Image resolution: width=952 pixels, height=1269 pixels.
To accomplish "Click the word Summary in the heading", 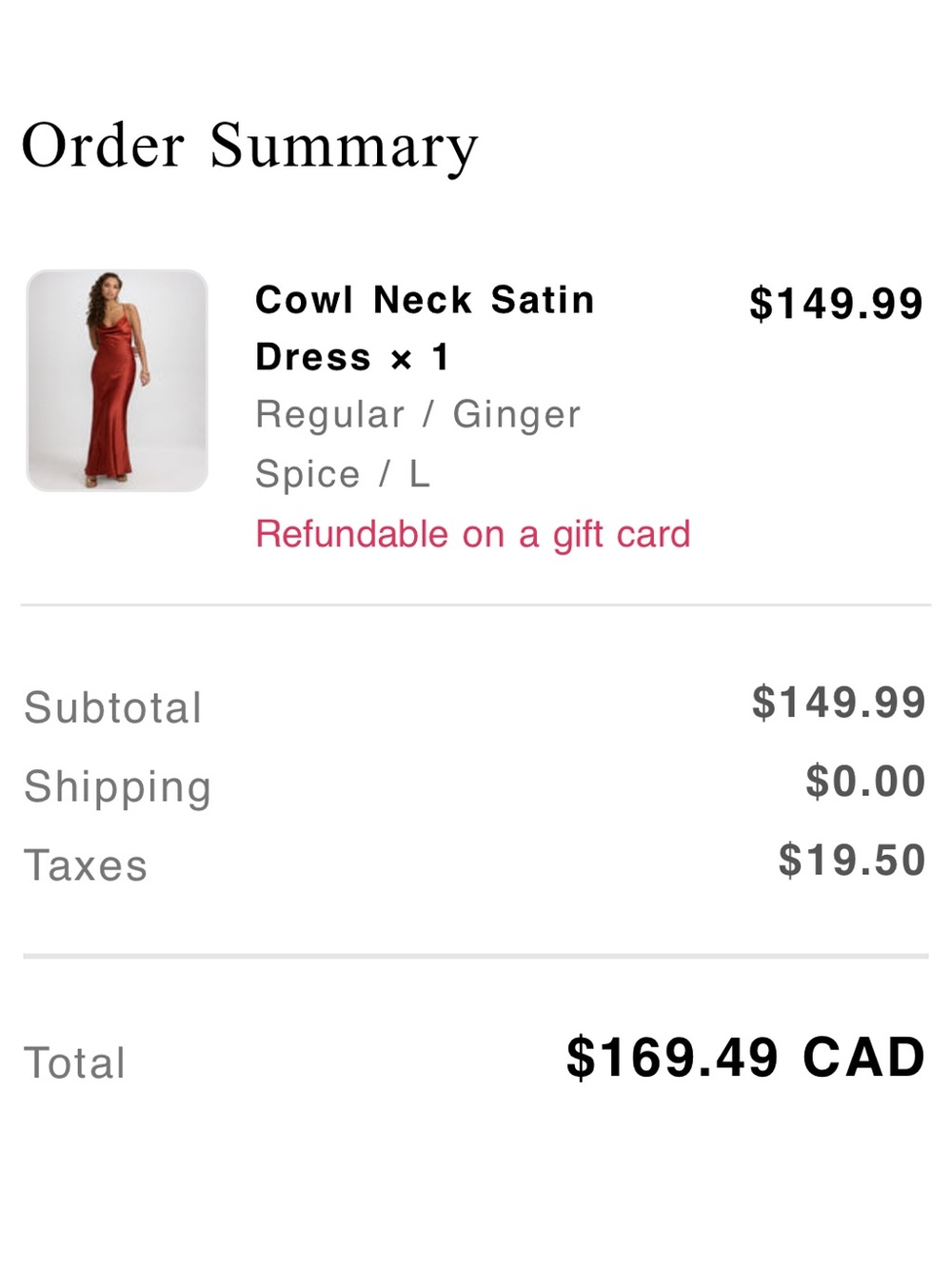I will (x=344, y=149).
